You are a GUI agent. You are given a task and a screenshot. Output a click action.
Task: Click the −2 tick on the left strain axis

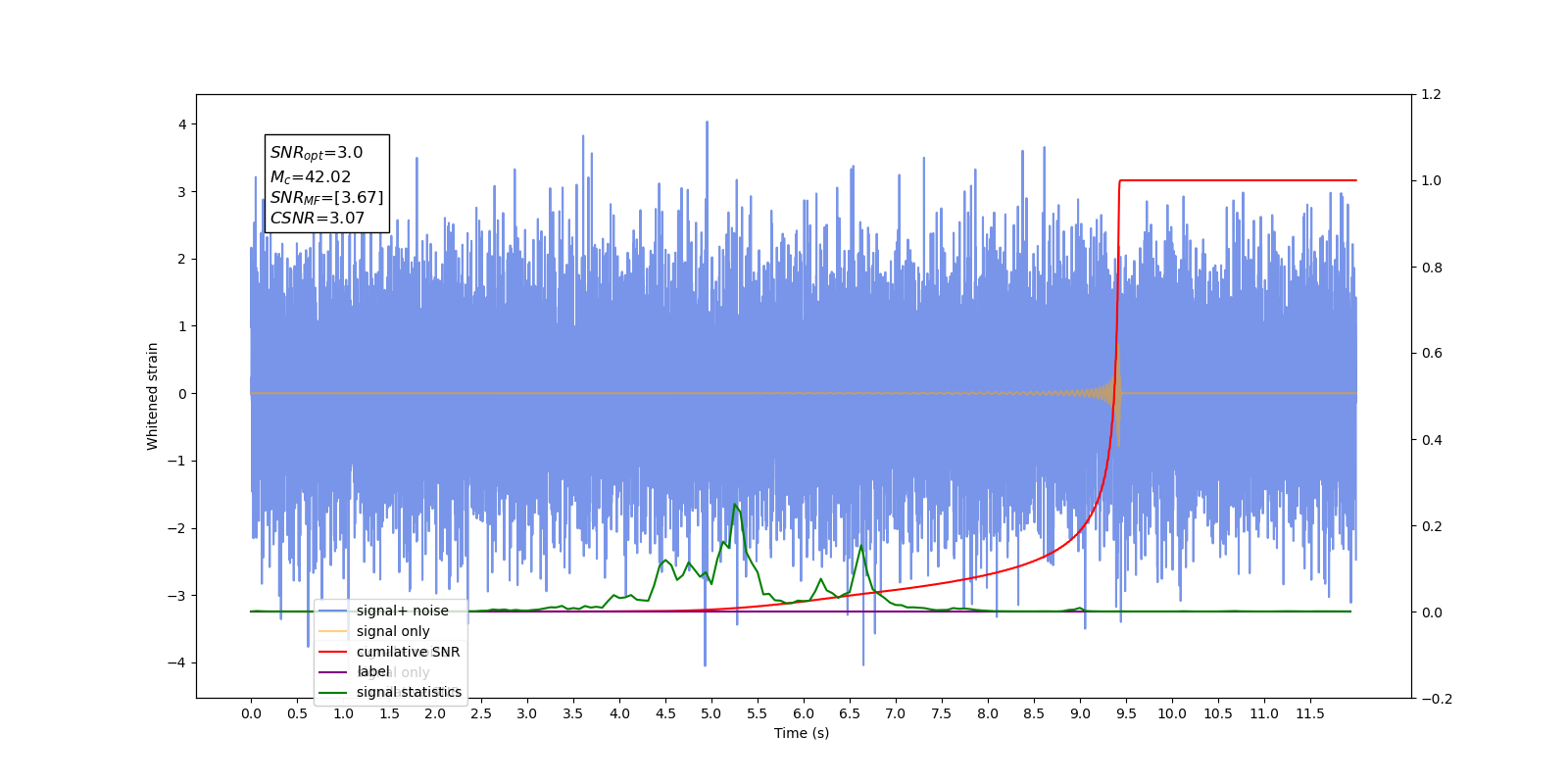coord(176,528)
